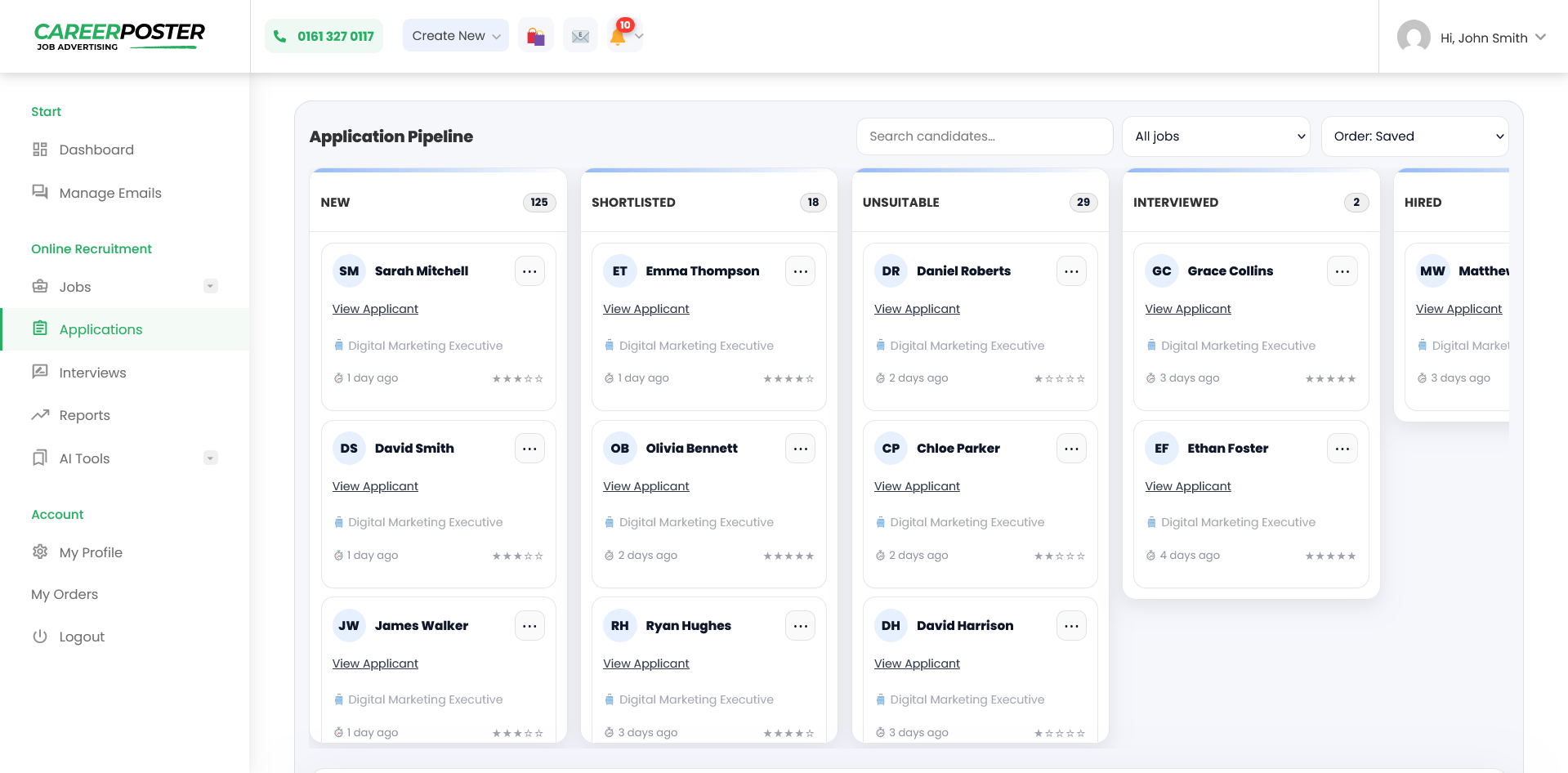Click ET avatar on Emma Thompson card

pos(620,271)
